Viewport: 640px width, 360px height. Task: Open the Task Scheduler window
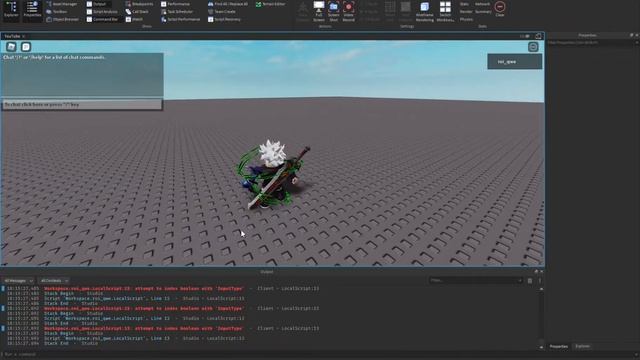(177, 12)
